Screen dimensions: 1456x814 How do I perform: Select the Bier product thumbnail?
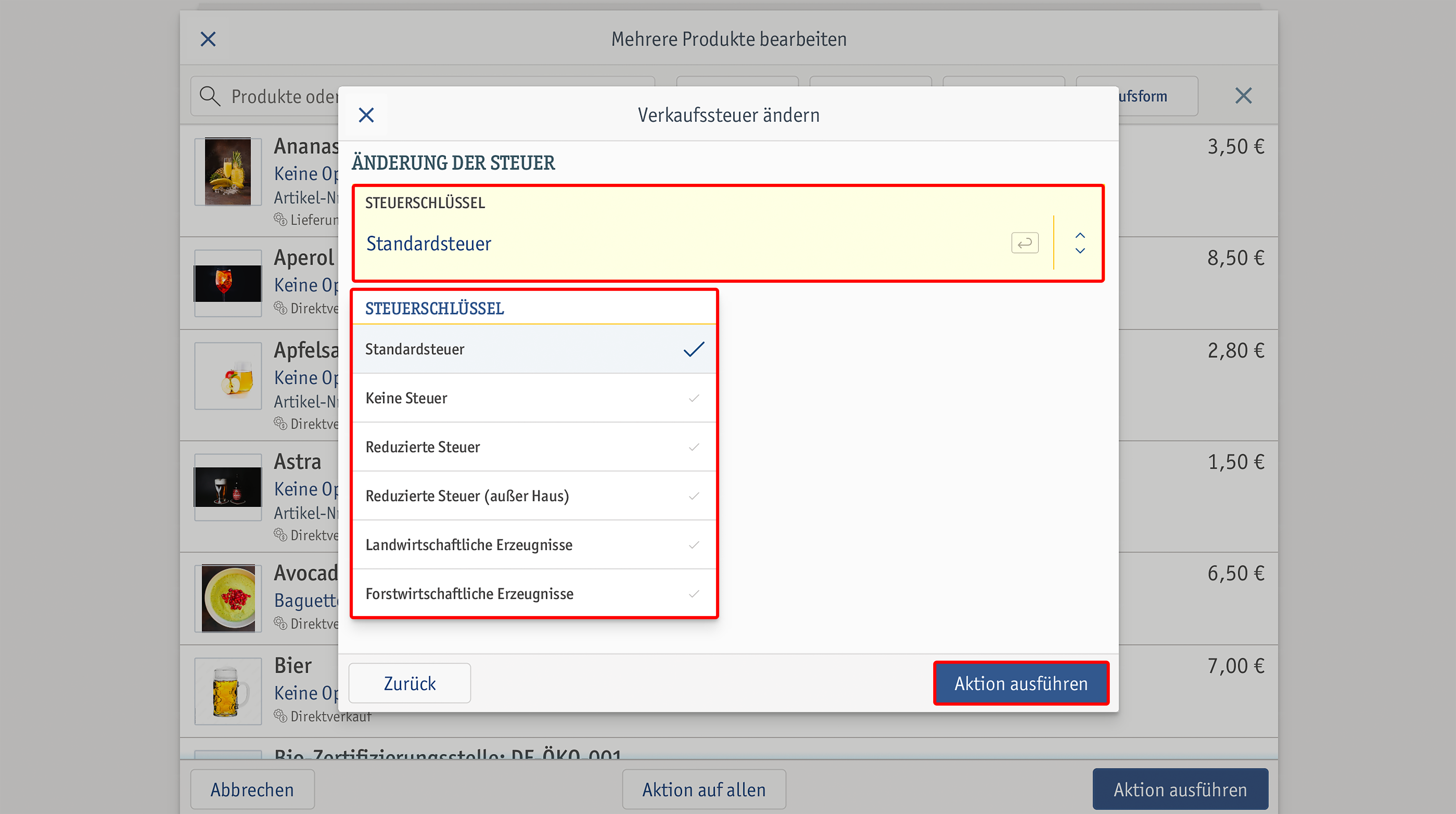click(x=228, y=691)
